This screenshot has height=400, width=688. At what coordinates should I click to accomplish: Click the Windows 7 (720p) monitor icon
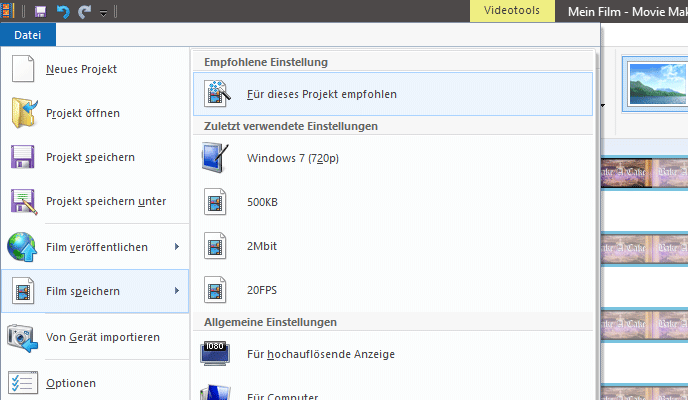pyautogui.click(x=216, y=158)
